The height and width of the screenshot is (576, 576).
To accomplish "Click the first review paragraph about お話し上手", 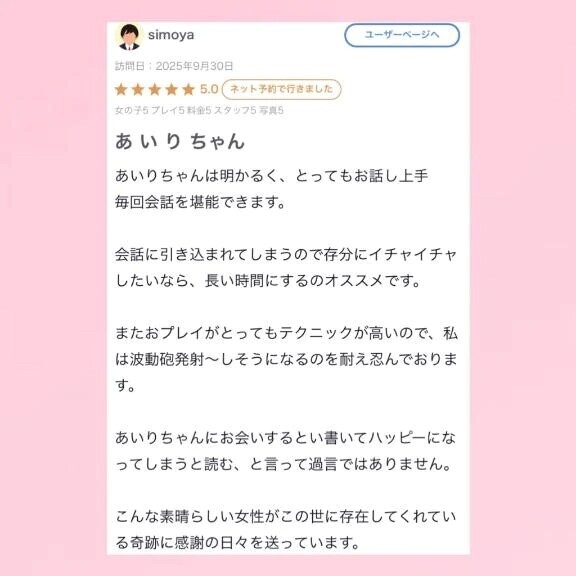I will [x=271, y=189].
